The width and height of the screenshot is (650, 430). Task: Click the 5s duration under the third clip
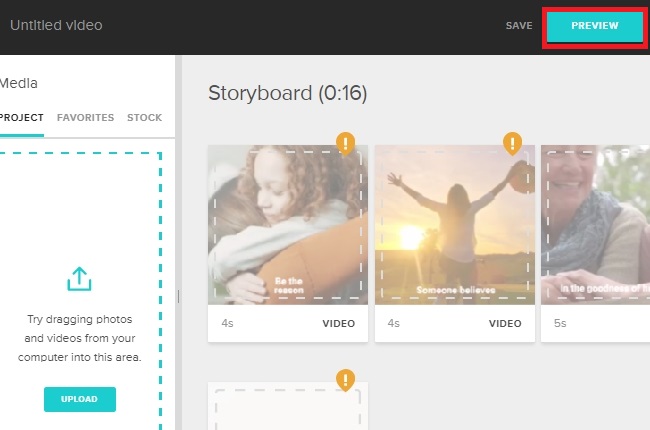tap(560, 324)
